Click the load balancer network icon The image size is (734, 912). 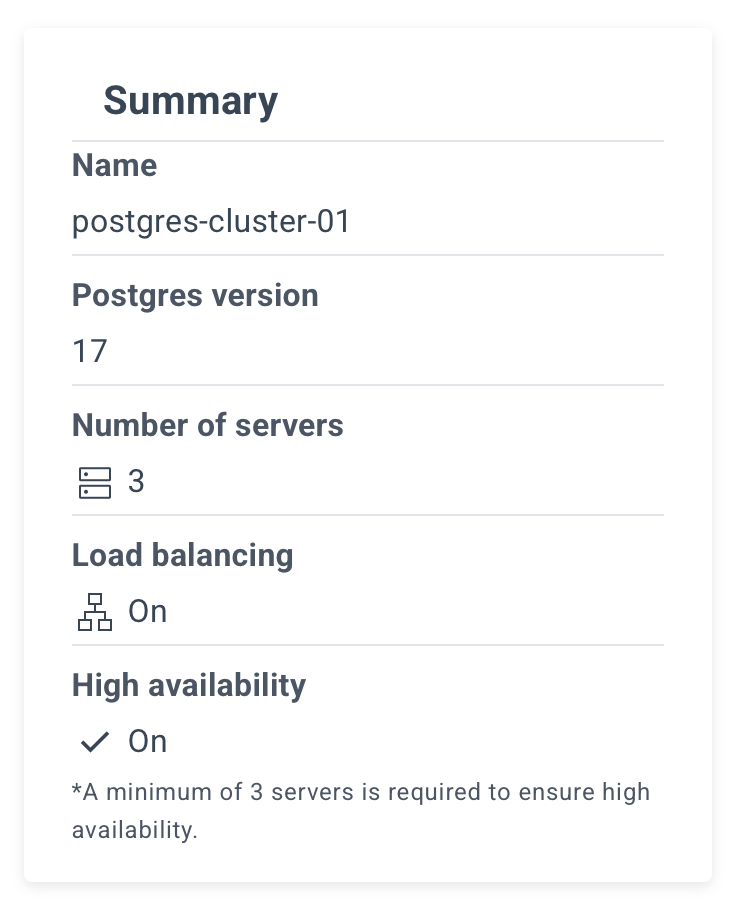tap(95, 612)
